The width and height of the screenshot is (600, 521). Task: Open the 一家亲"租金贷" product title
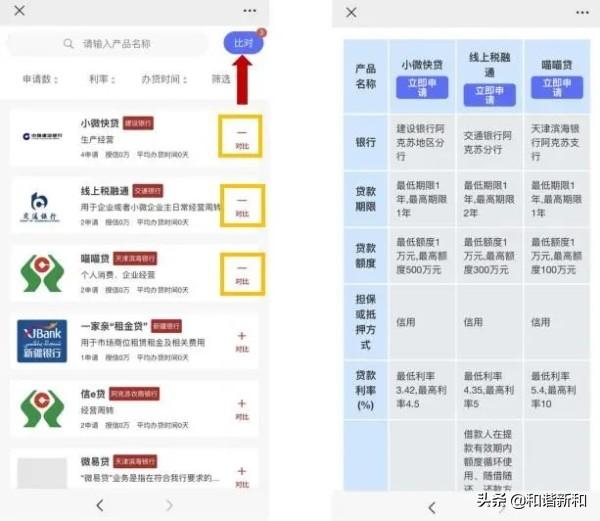point(114,326)
